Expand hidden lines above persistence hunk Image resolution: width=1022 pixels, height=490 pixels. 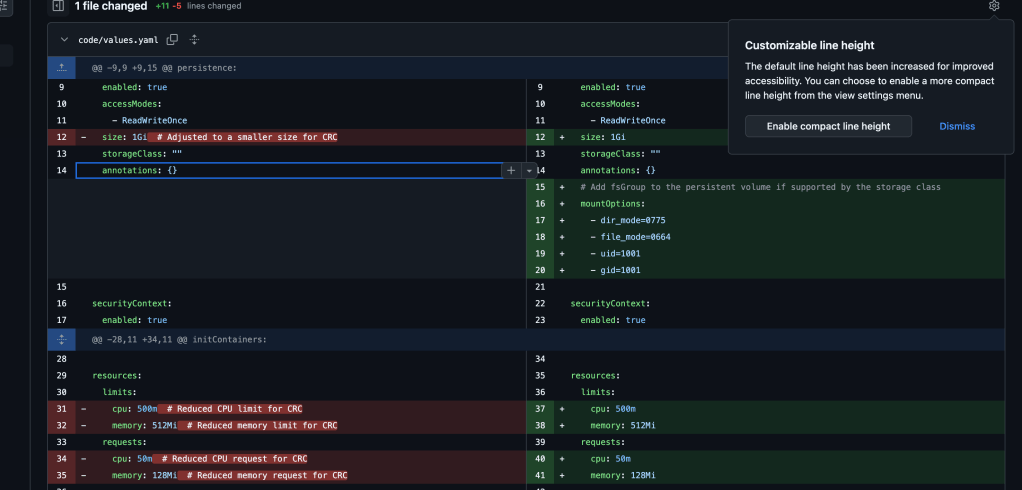click(61, 67)
